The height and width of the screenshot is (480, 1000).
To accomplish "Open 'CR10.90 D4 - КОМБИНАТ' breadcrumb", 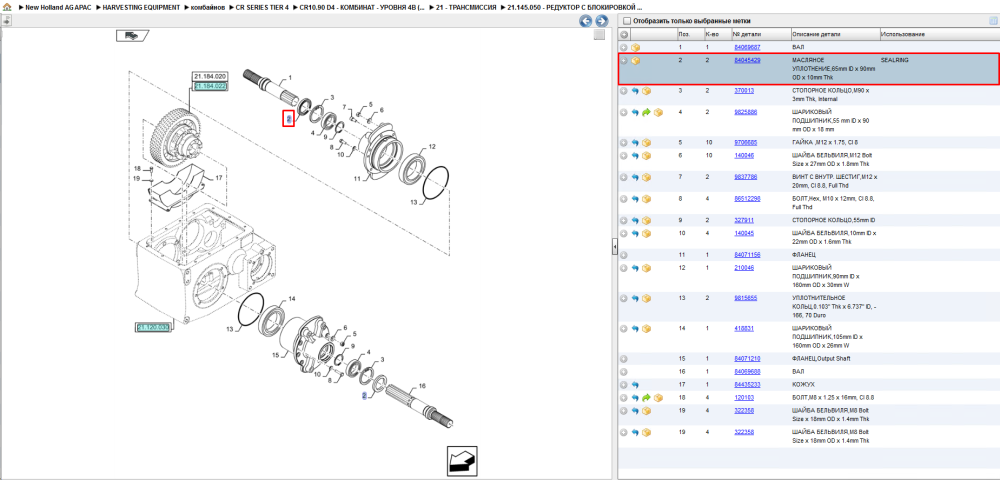I will (x=362, y=7).
